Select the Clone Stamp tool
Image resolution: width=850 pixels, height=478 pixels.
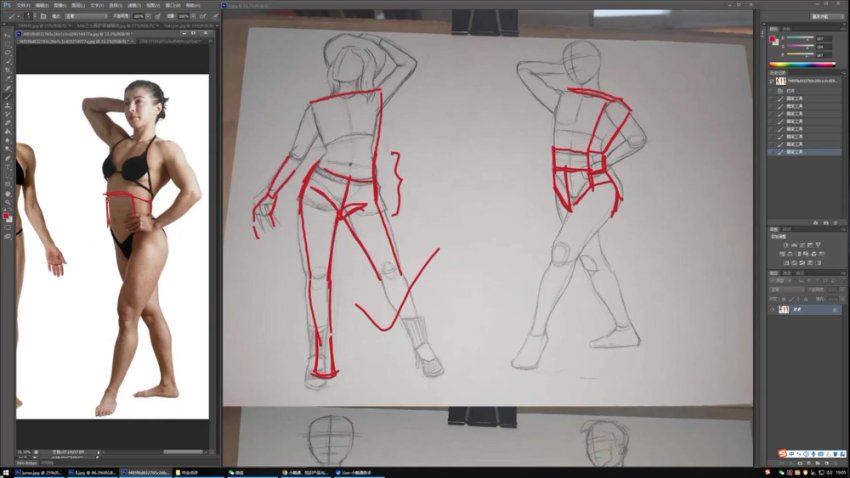tap(8, 105)
